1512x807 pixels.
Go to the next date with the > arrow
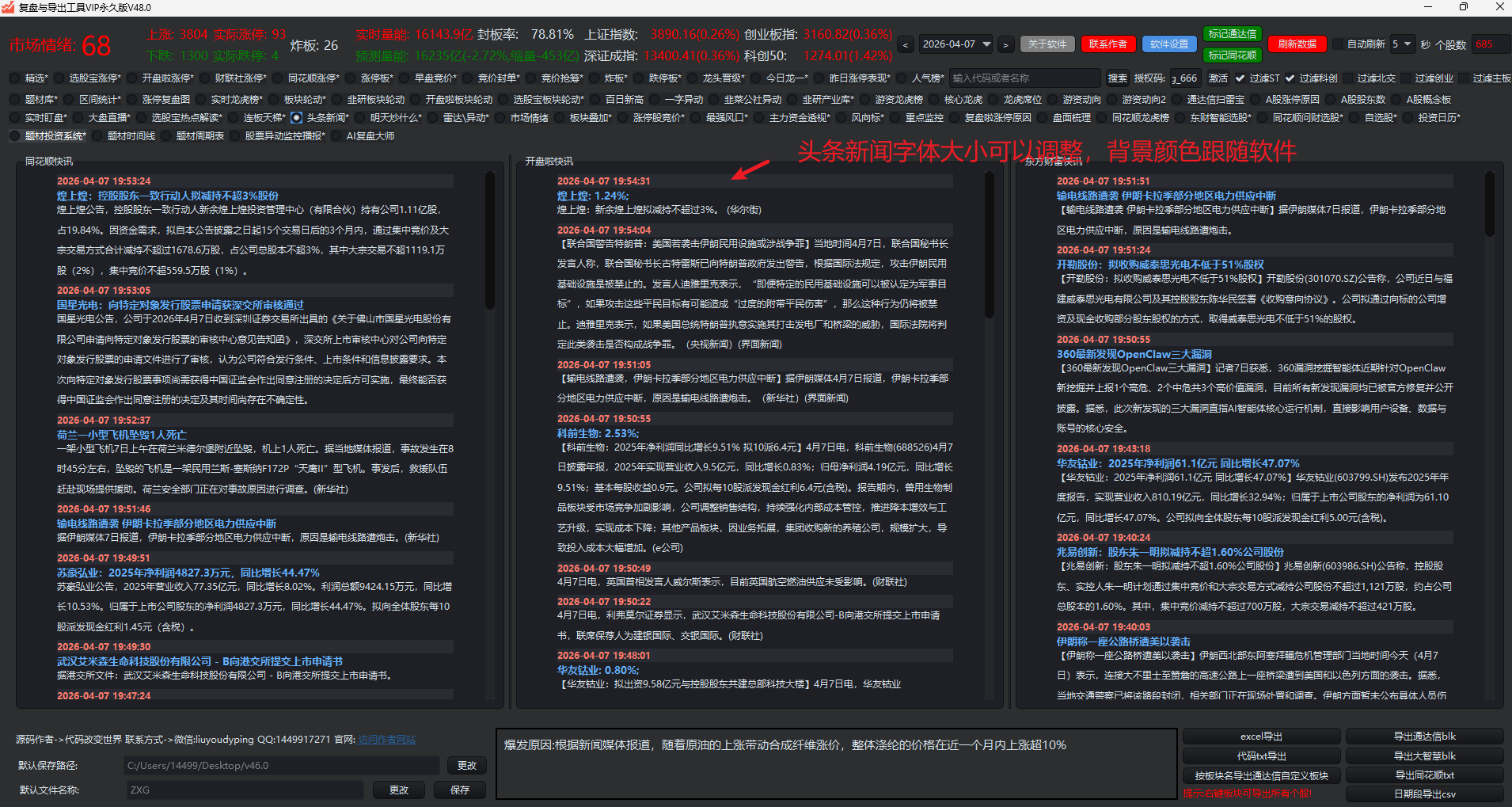coord(1005,45)
